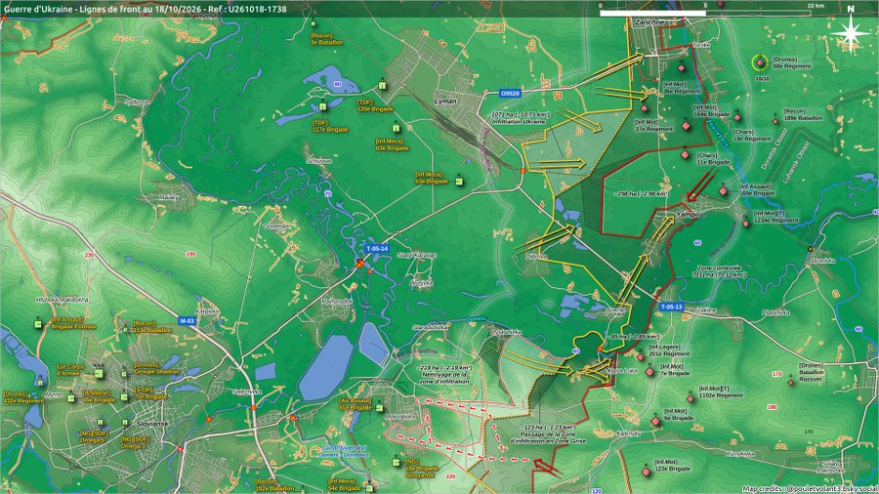Viewport: 879px width, 494px height.
Task: Click the Groupe Shadow drones label
Action: [156, 368]
